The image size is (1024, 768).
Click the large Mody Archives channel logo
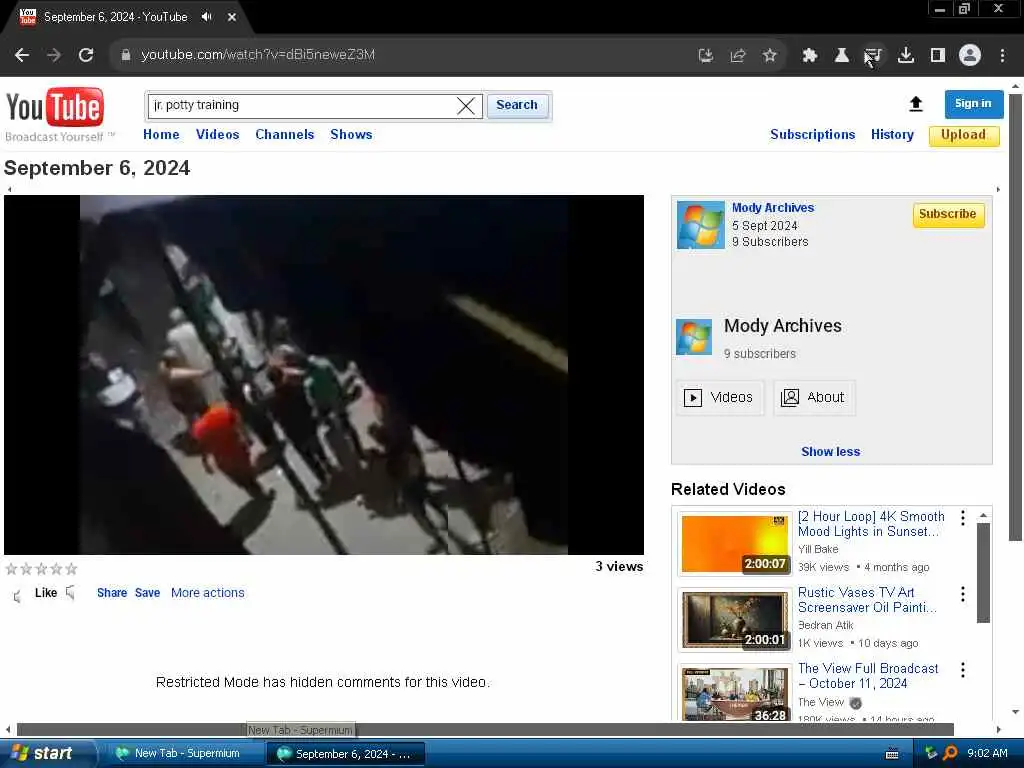pos(694,337)
